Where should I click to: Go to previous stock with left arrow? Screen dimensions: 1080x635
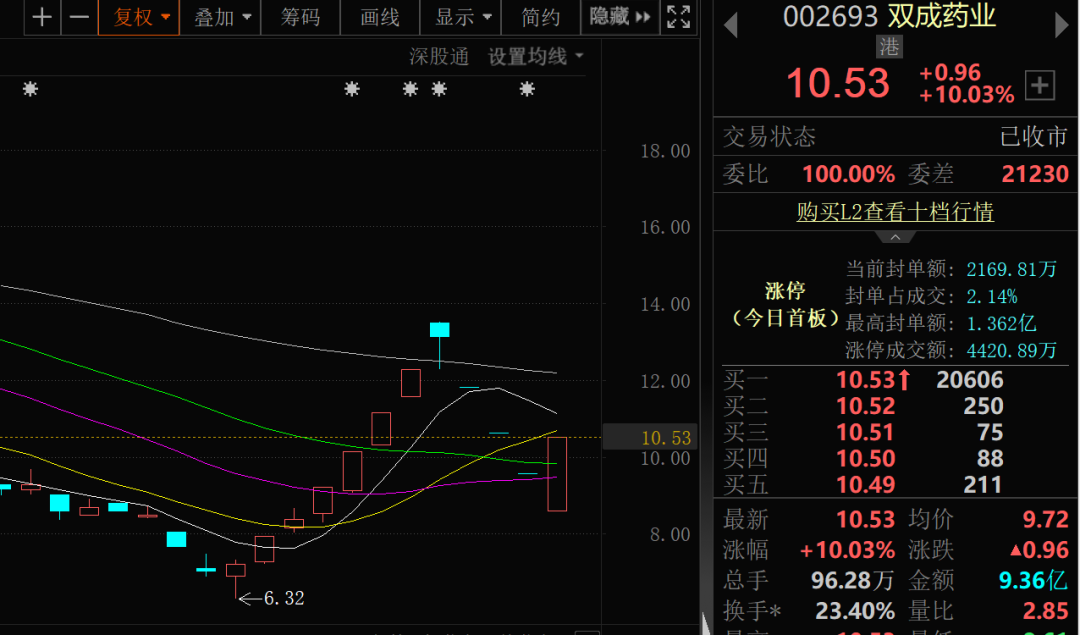click(x=731, y=25)
